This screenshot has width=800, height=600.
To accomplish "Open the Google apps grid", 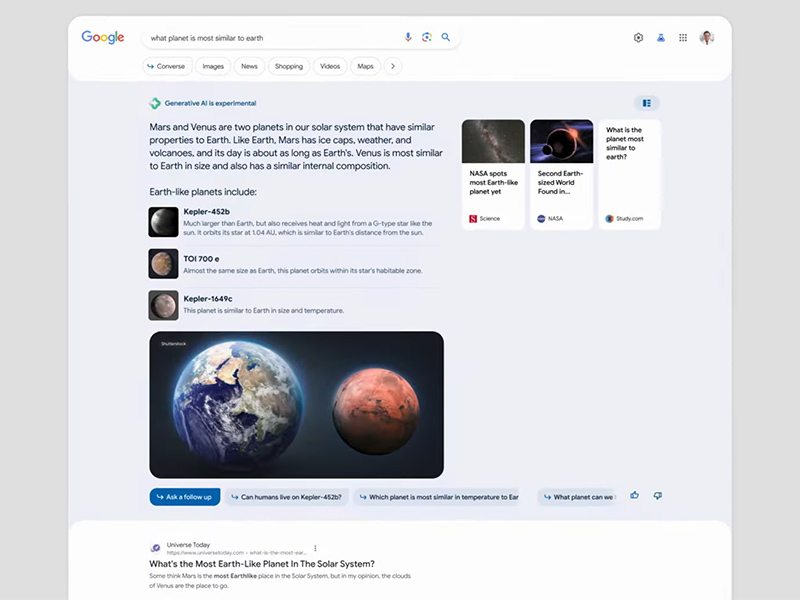I will point(683,38).
